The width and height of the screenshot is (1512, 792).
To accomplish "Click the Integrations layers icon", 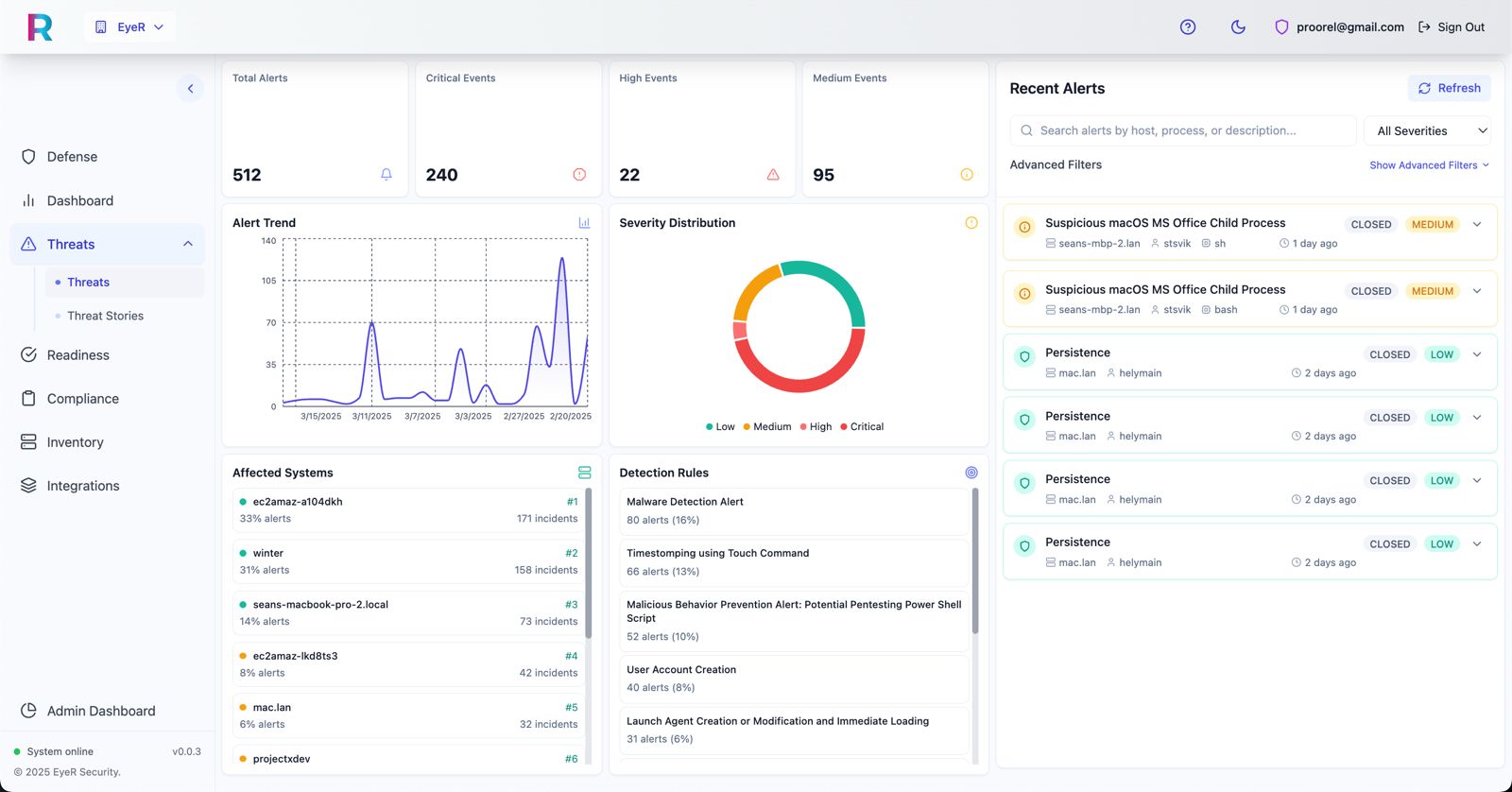I will 28,486.
